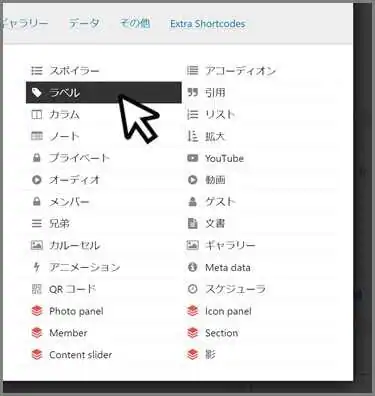375x396 pixels.
Task: Click the YouTube logo icon
Action: point(192,158)
